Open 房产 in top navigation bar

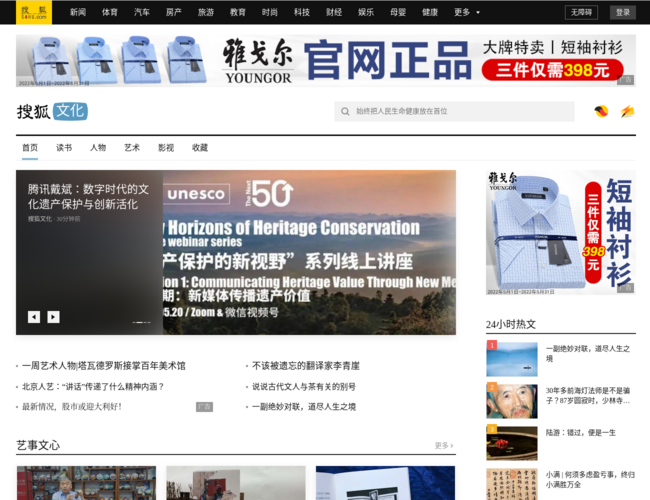(174, 12)
